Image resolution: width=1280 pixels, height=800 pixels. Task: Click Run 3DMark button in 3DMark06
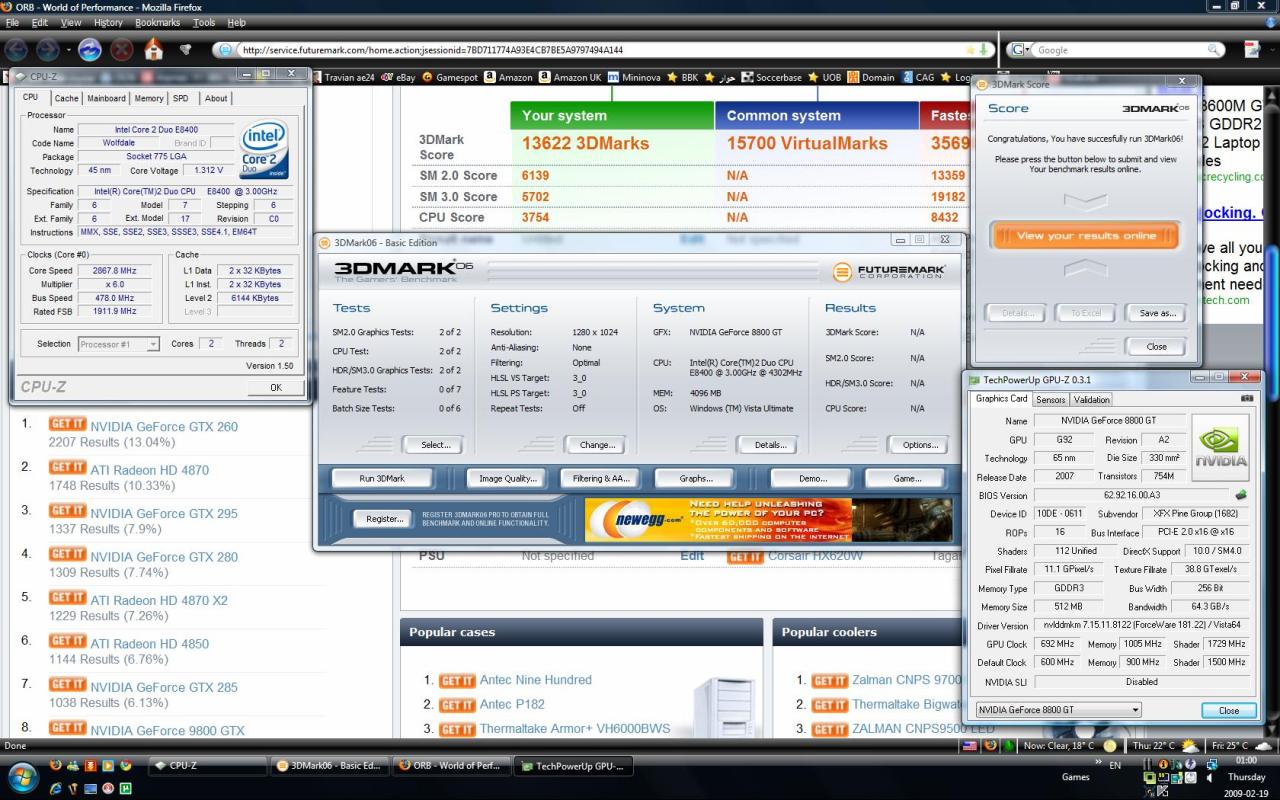tap(382, 478)
